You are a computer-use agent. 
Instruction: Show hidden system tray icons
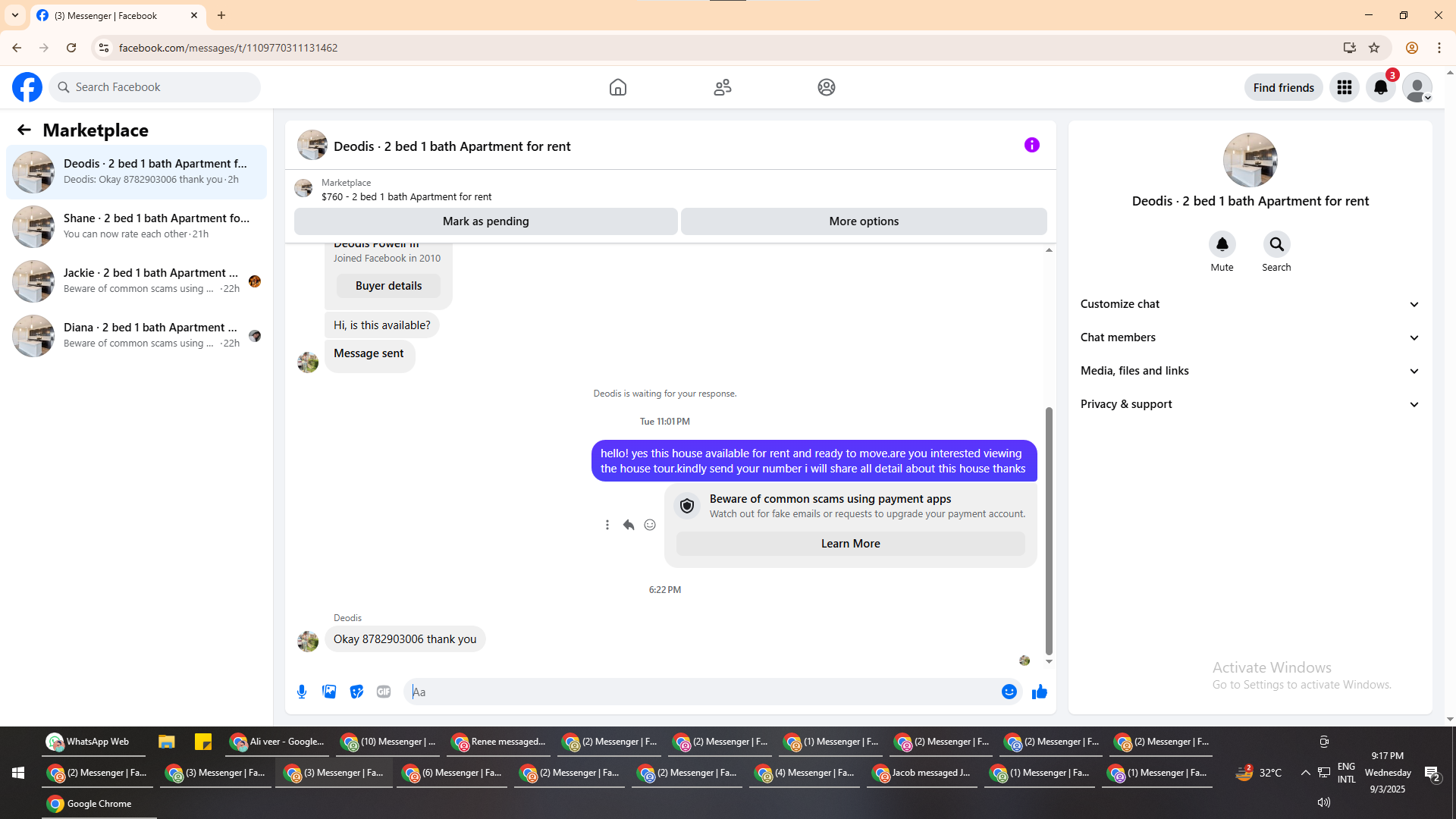pos(1306,773)
